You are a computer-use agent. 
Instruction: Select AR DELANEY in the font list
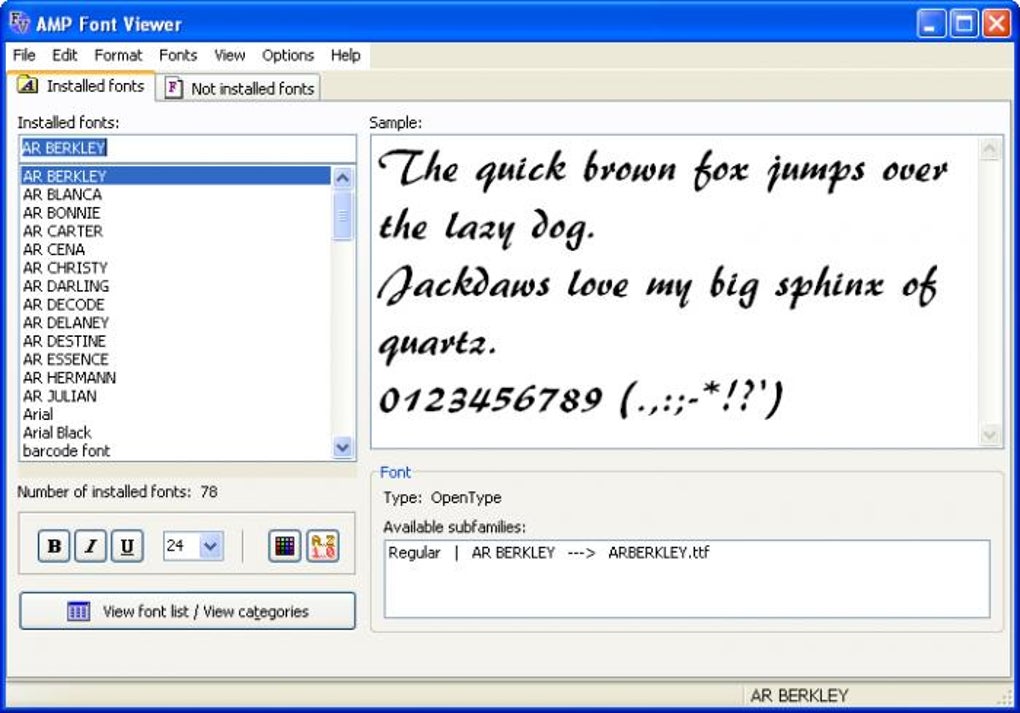pyautogui.click(x=176, y=323)
